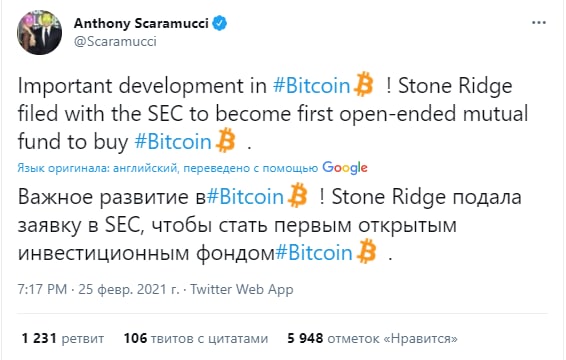Click Anthony Scaramucci's profile avatar
The width and height of the screenshot is (566, 360).
39,32
